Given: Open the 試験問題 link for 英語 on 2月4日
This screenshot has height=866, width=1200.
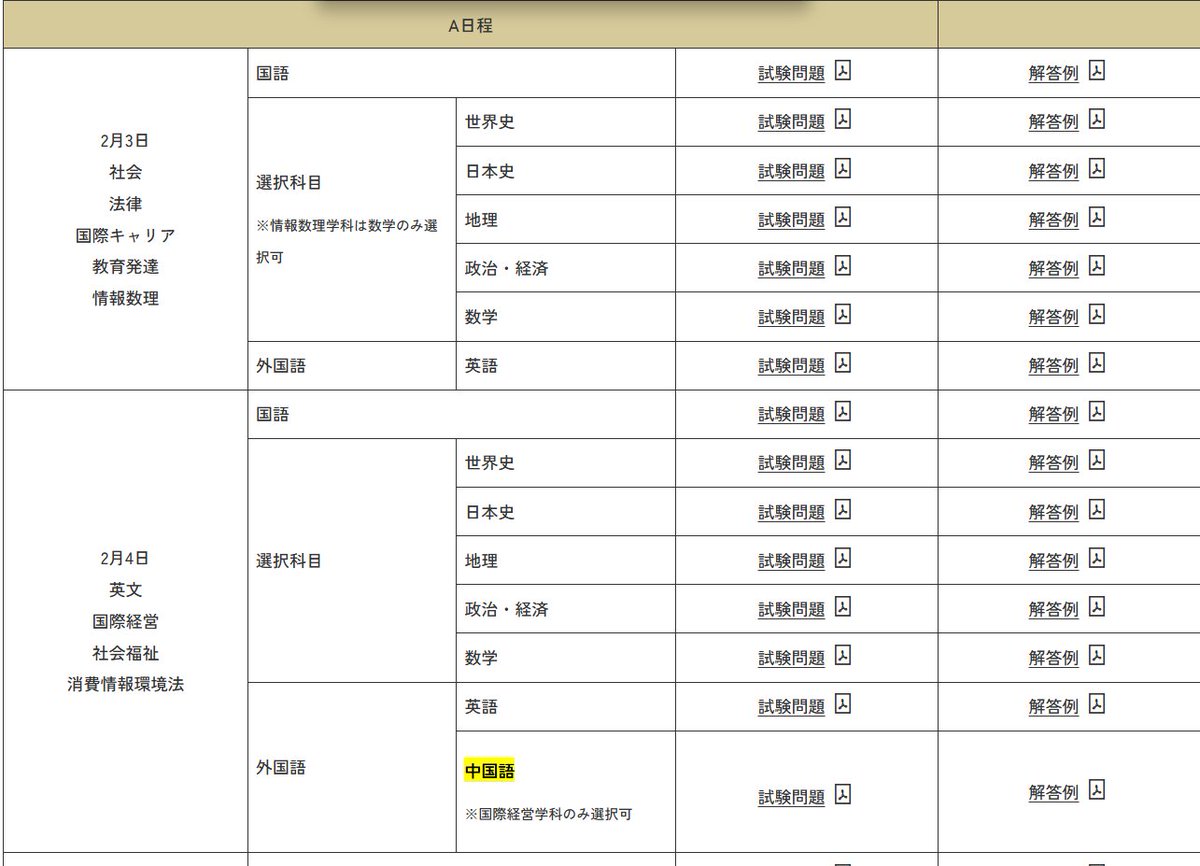Looking at the screenshot, I should [790, 706].
